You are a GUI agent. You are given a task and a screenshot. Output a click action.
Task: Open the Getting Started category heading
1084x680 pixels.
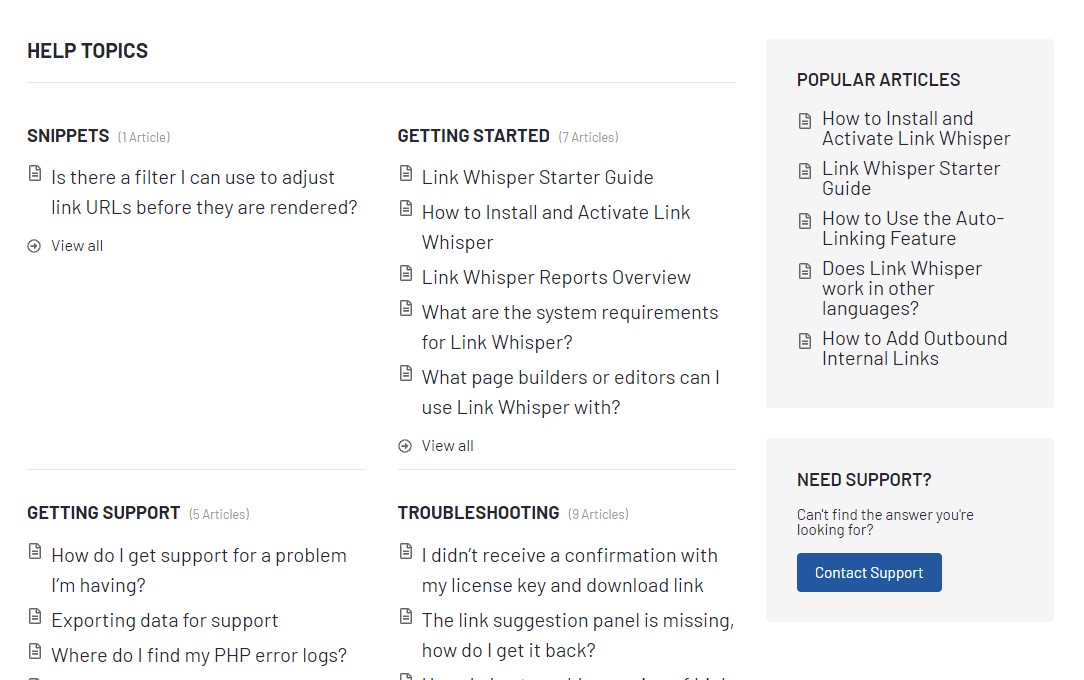pyautogui.click(x=473, y=136)
